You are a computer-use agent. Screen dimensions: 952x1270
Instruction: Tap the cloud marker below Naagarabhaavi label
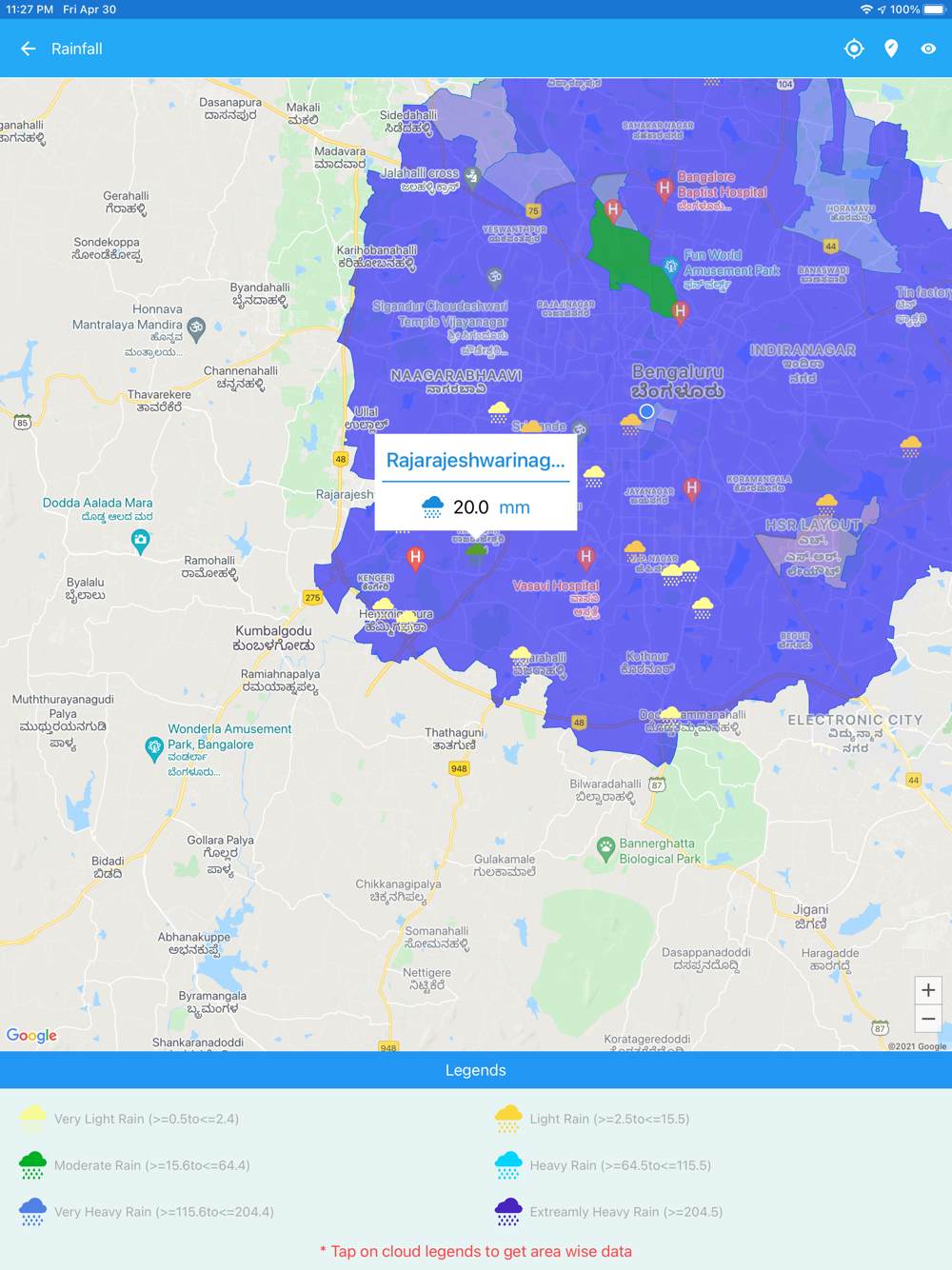click(x=498, y=412)
